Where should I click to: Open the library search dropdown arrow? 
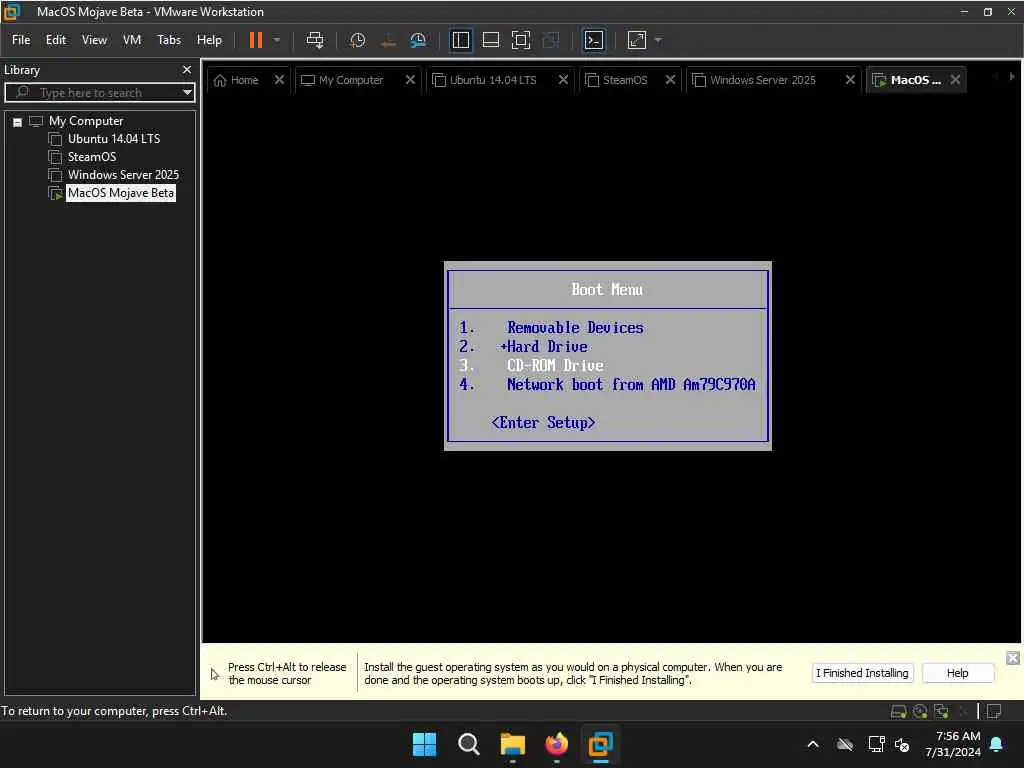click(x=187, y=93)
